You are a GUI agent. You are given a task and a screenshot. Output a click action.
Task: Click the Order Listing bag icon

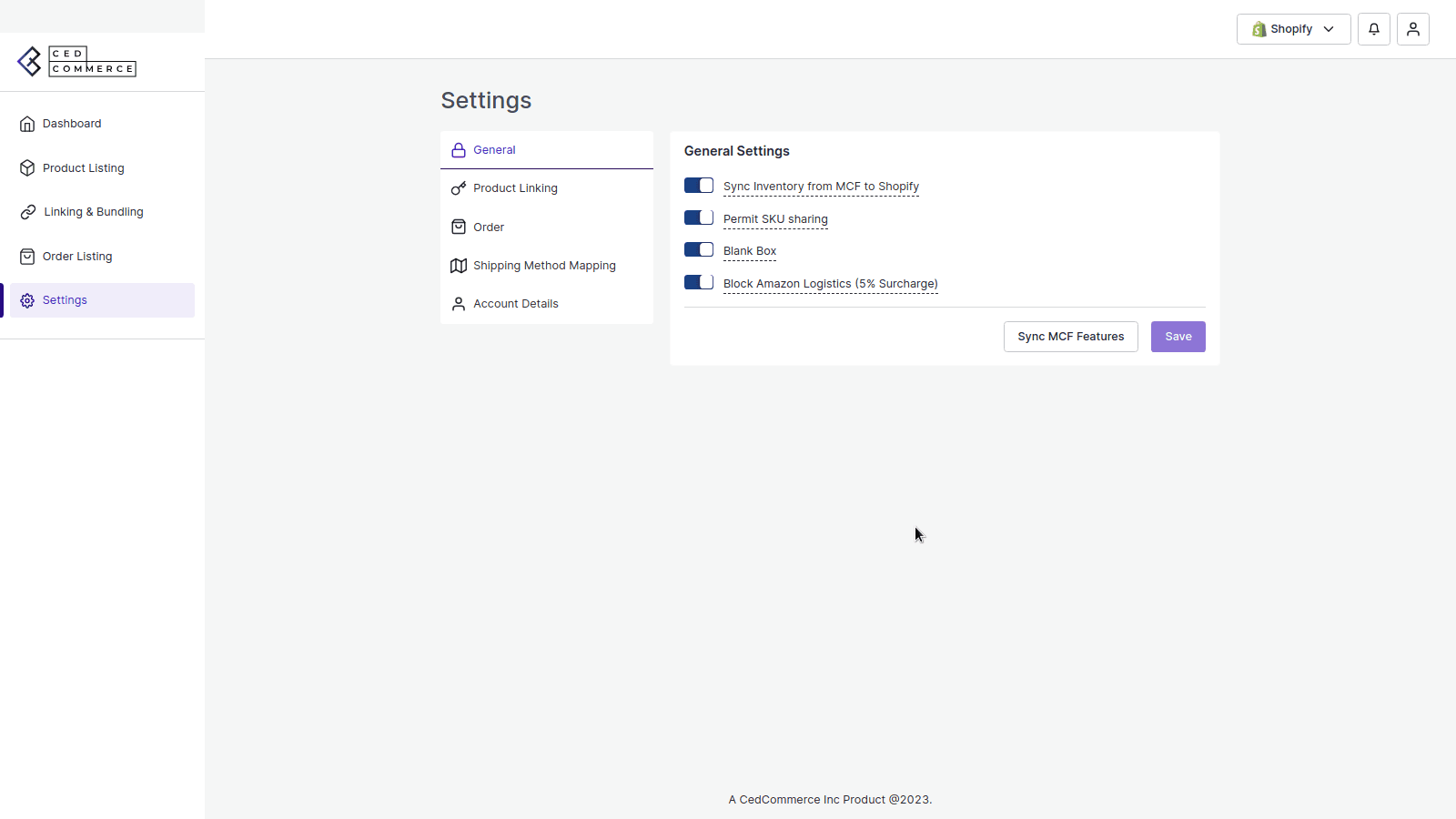[x=27, y=256]
